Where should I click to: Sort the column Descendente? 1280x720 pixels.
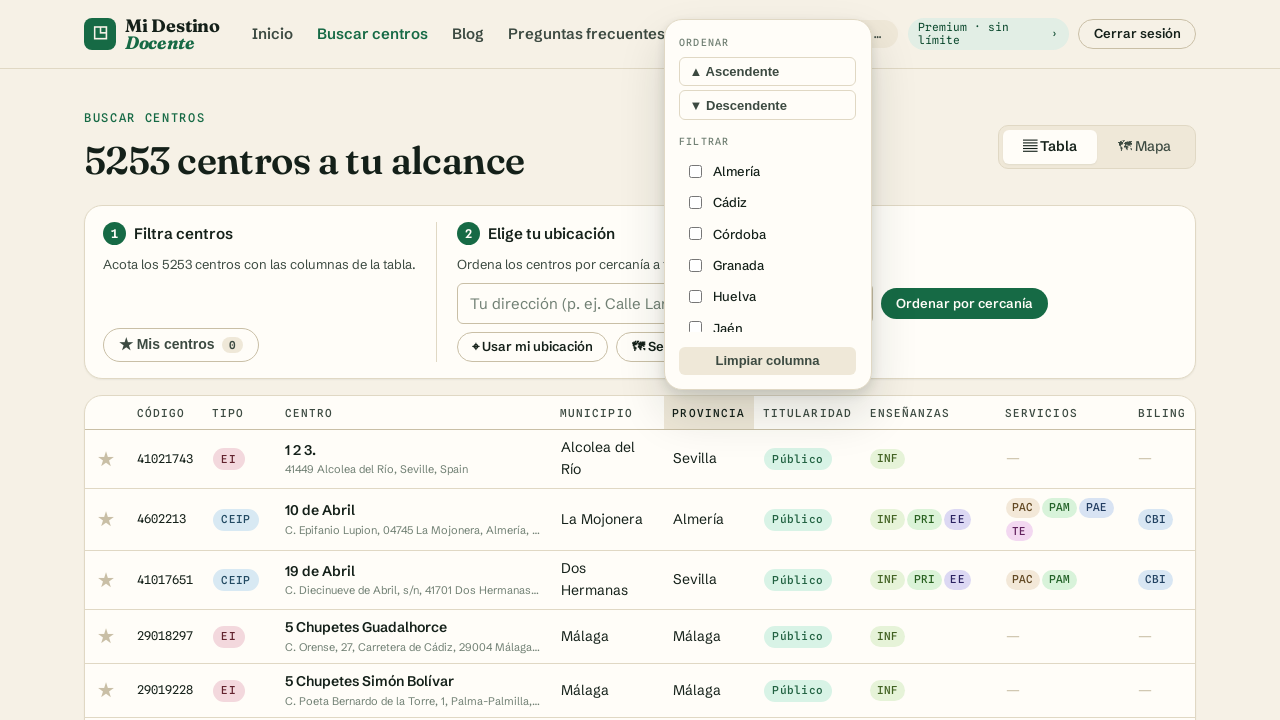[767, 105]
